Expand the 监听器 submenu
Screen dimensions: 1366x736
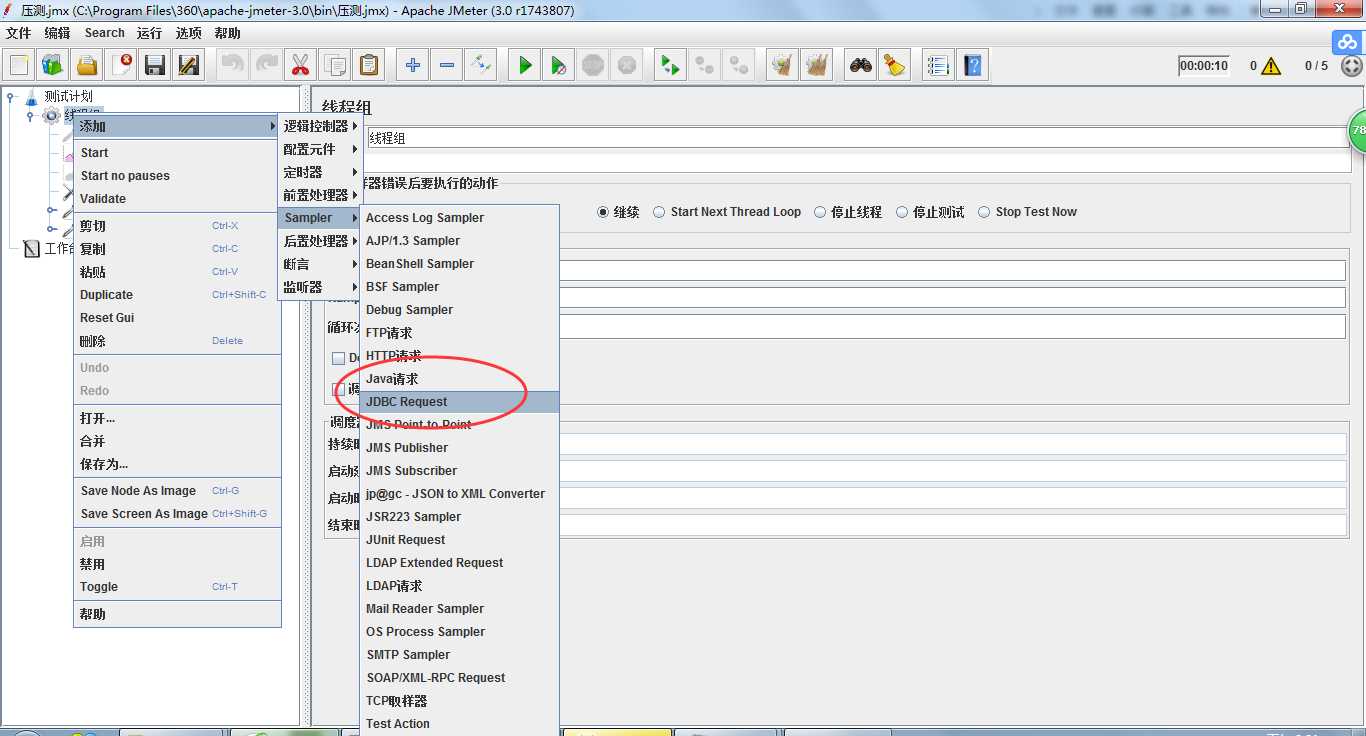click(320, 287)
